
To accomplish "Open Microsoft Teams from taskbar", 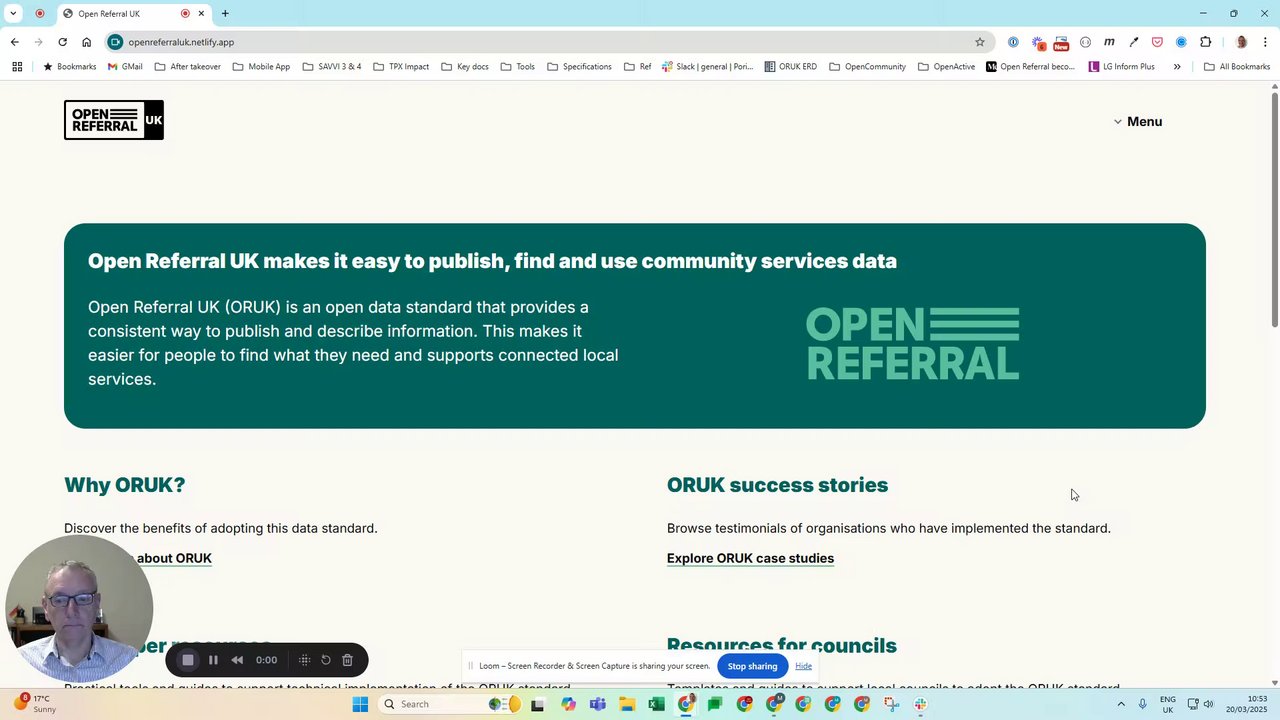I will [x=598, y=704].
